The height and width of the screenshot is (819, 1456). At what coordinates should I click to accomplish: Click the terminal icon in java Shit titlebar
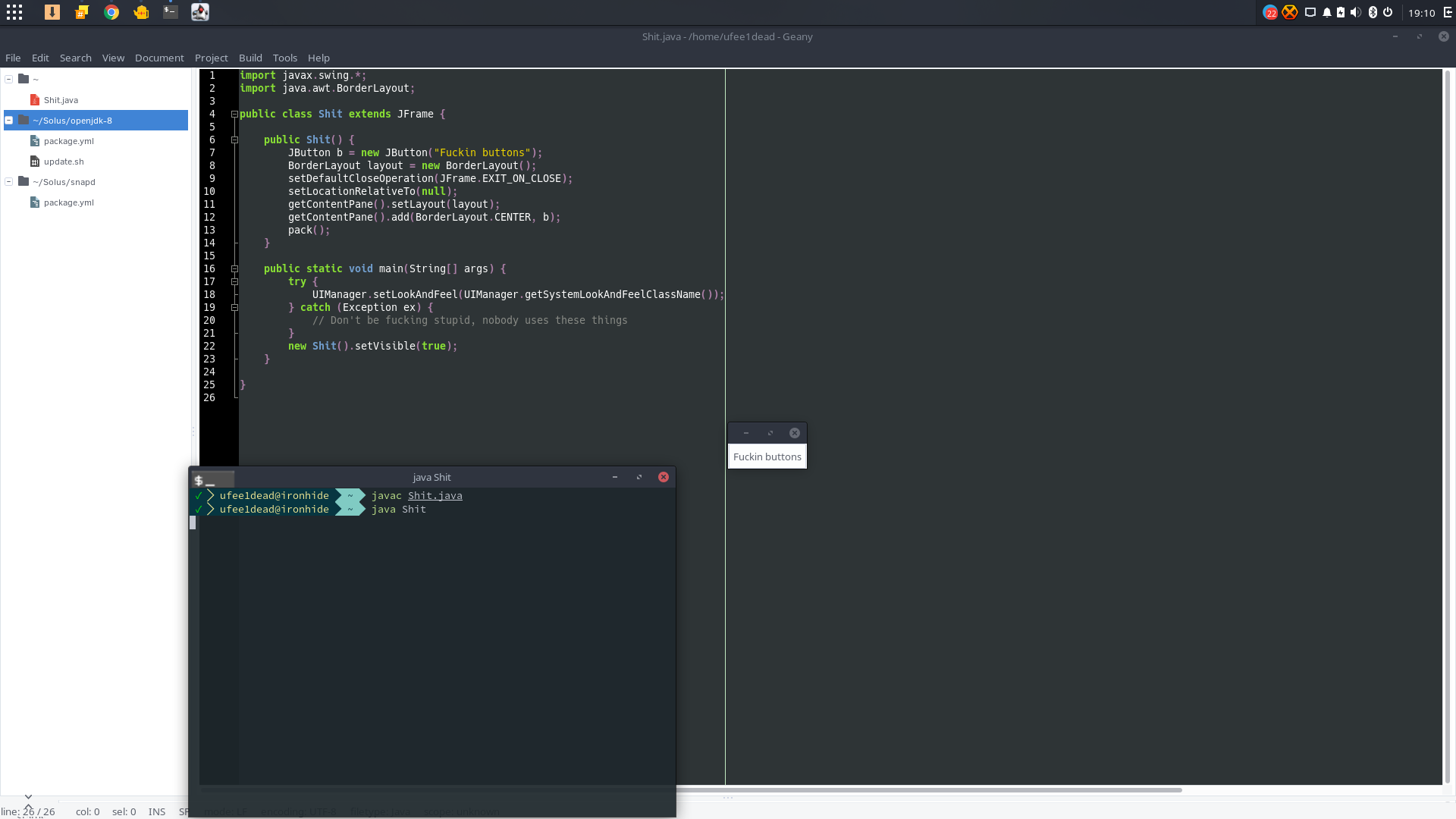(213, 479)
